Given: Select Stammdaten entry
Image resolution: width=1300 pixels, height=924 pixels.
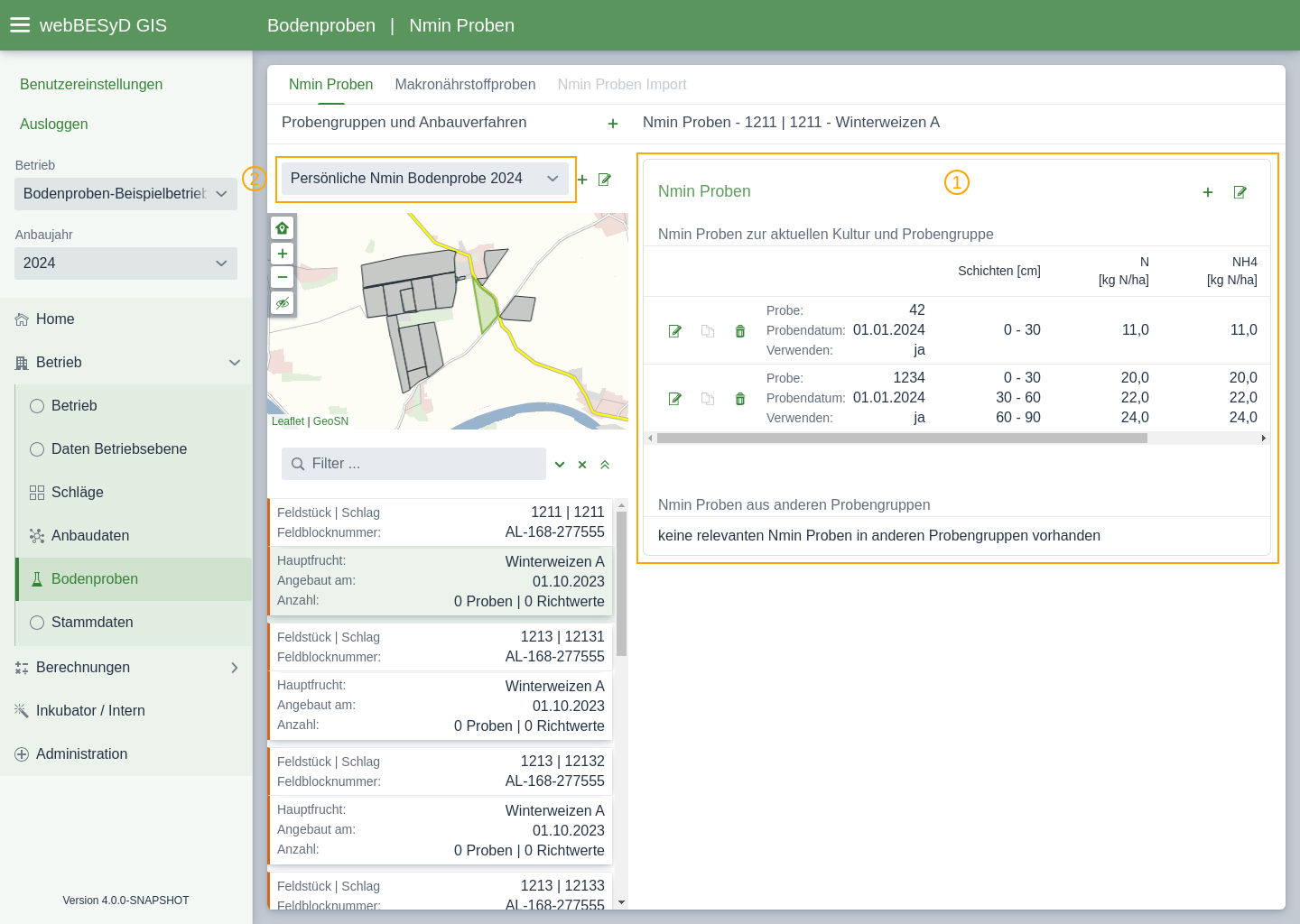Looking at the screenshot, I should click(134, 623).
